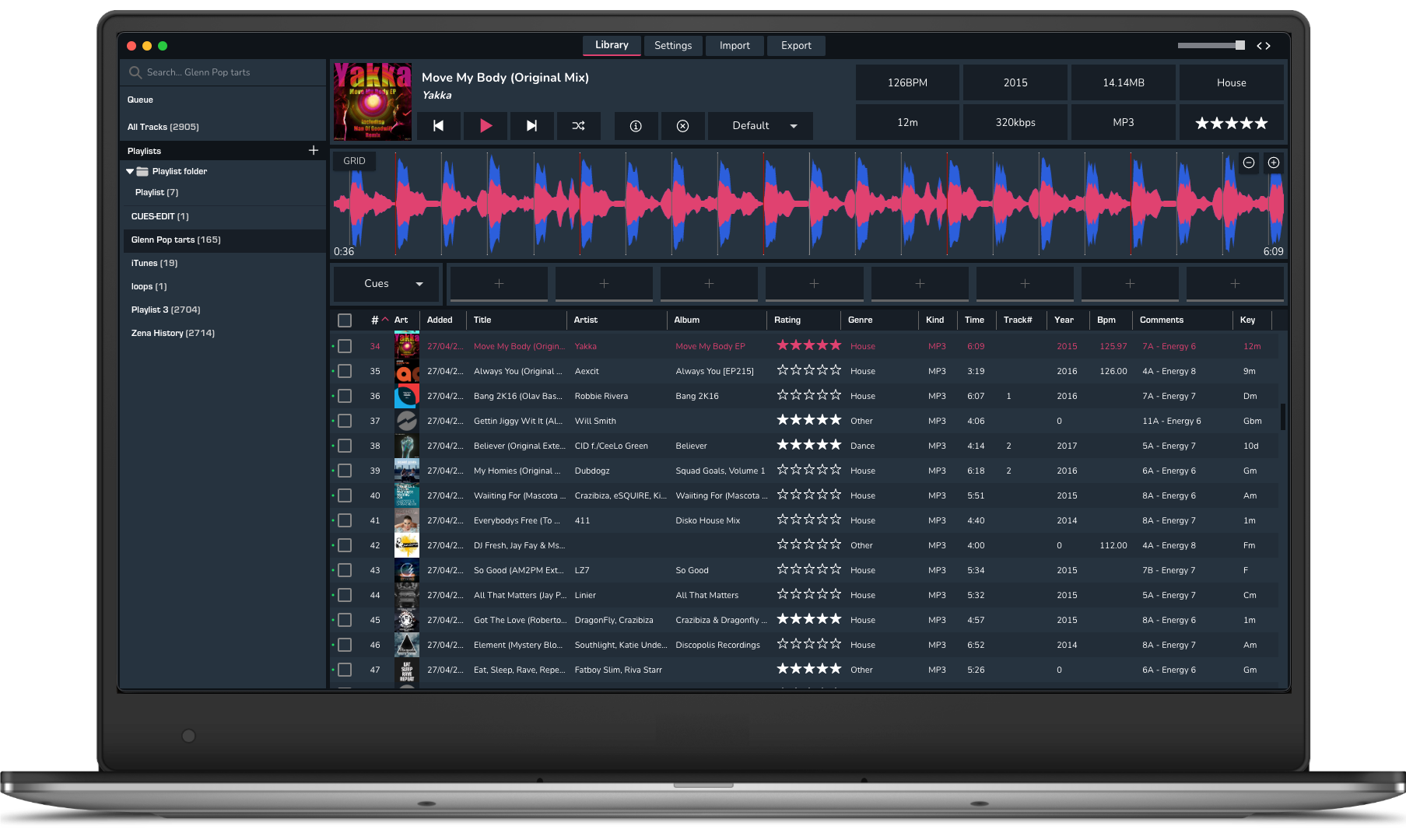The image size is (1406, 840).
Task: Toggle the select-all checkbox in header
Action: (x=345, y=320)
